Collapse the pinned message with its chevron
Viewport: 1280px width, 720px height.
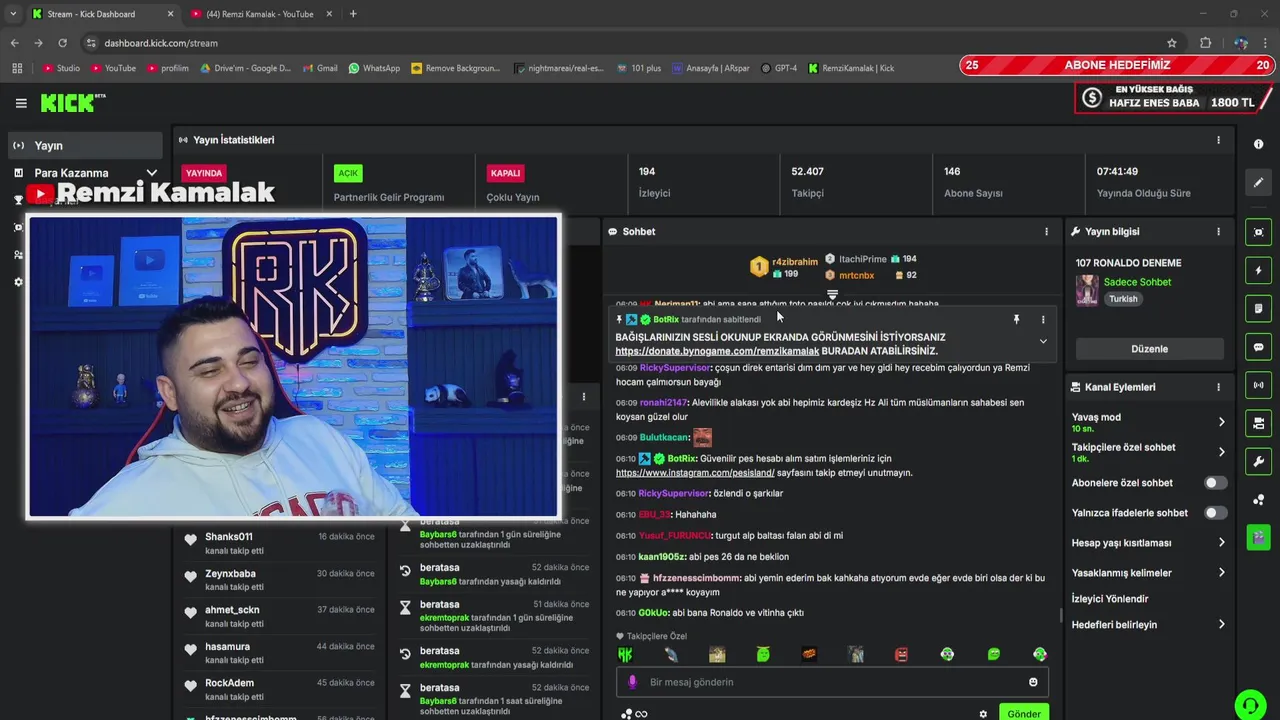pos(1043,342)
